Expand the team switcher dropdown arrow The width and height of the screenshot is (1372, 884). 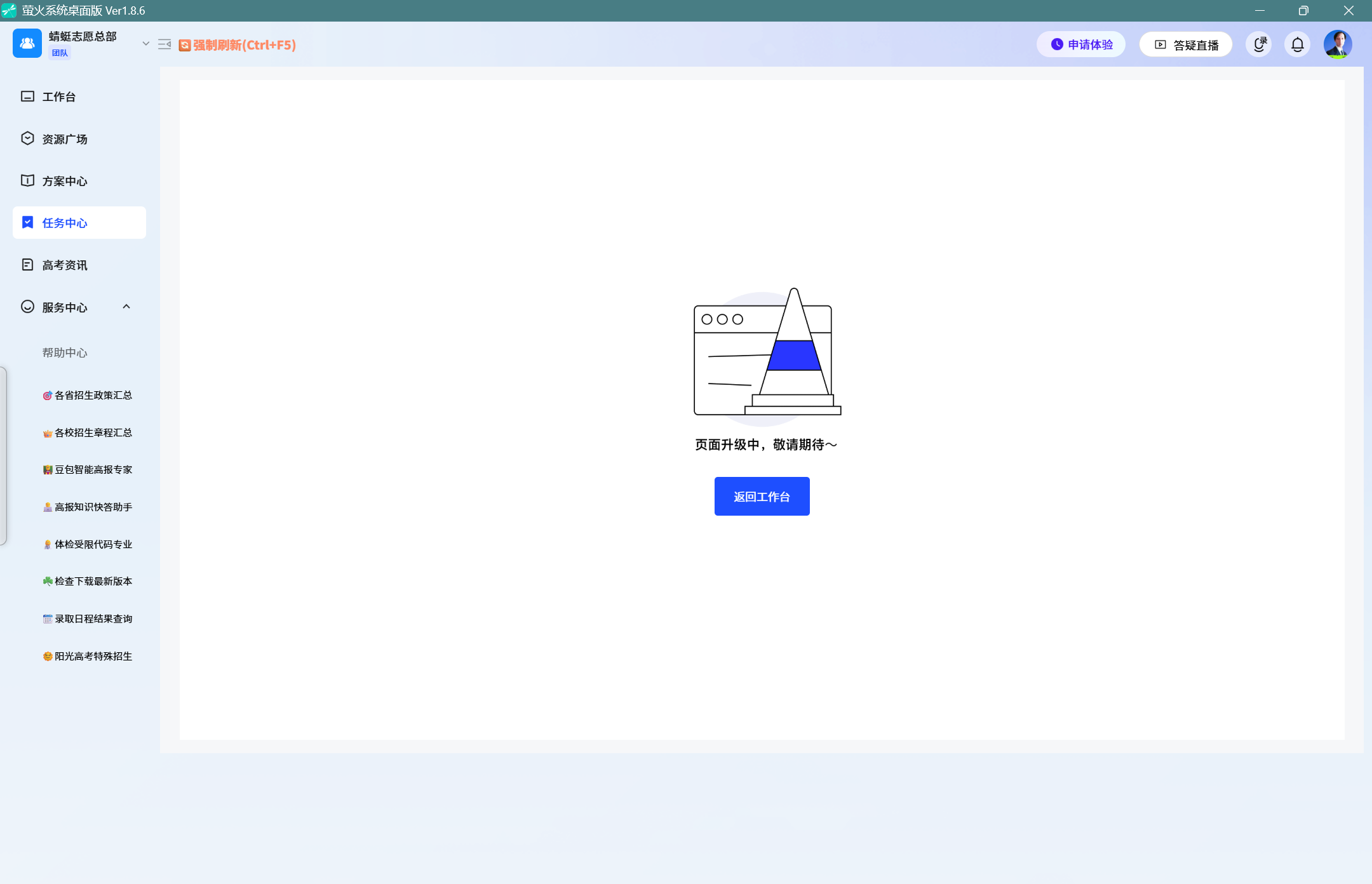(145, 44)
